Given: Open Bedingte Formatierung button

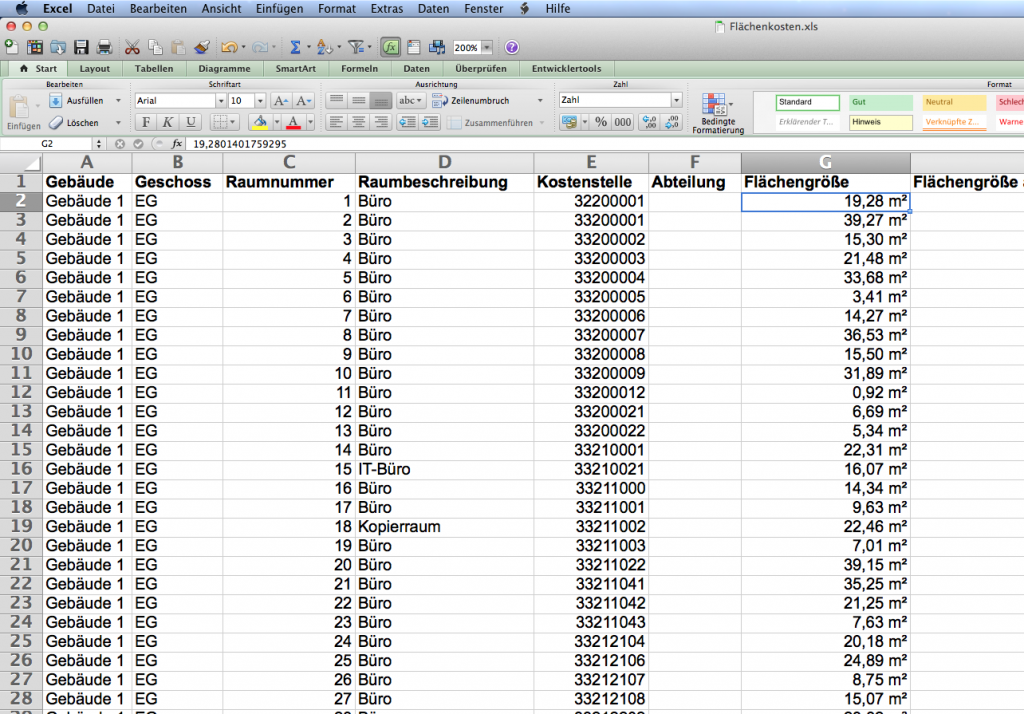Looking at the screenshot, I should (x=717, y=112).
